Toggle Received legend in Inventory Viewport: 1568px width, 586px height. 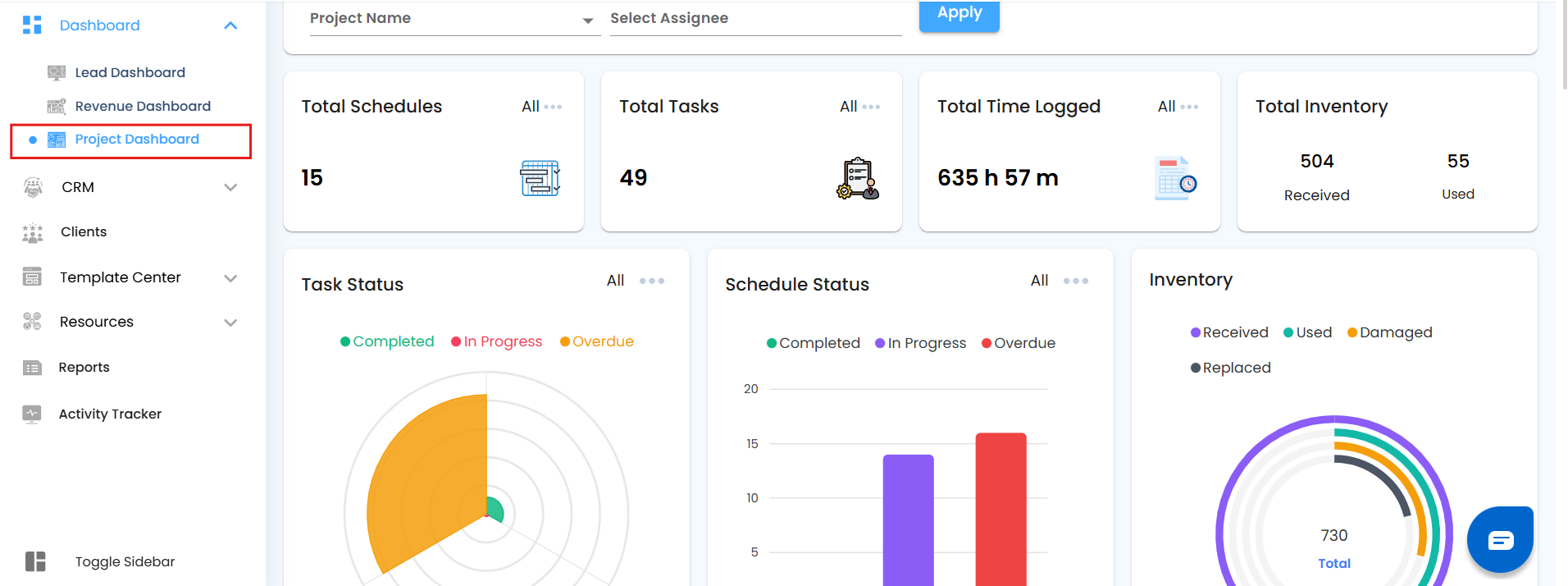pos(1229,332)
